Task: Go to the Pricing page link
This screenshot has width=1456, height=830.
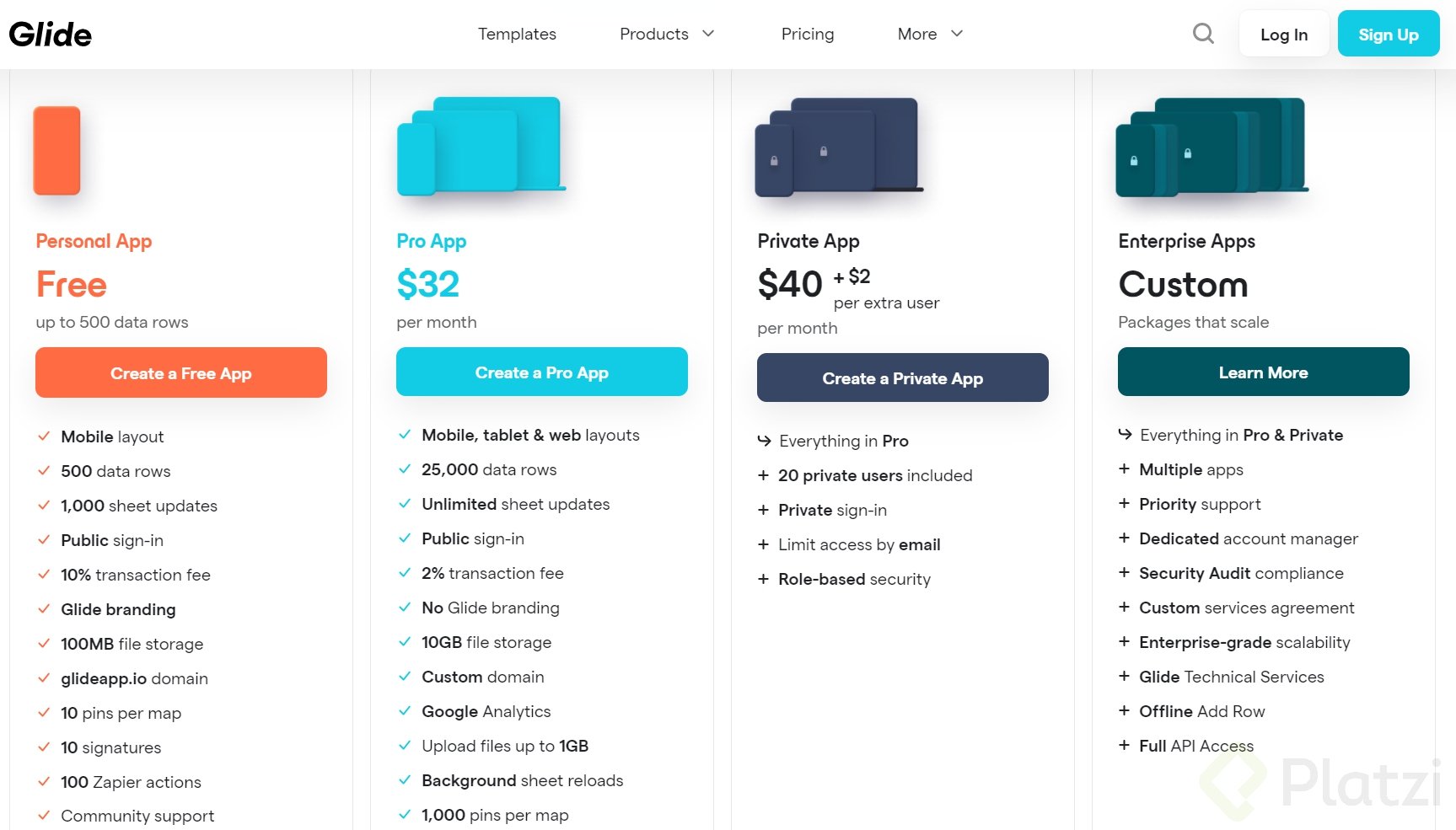Action: pyautogui.click(x=807, y=34)
